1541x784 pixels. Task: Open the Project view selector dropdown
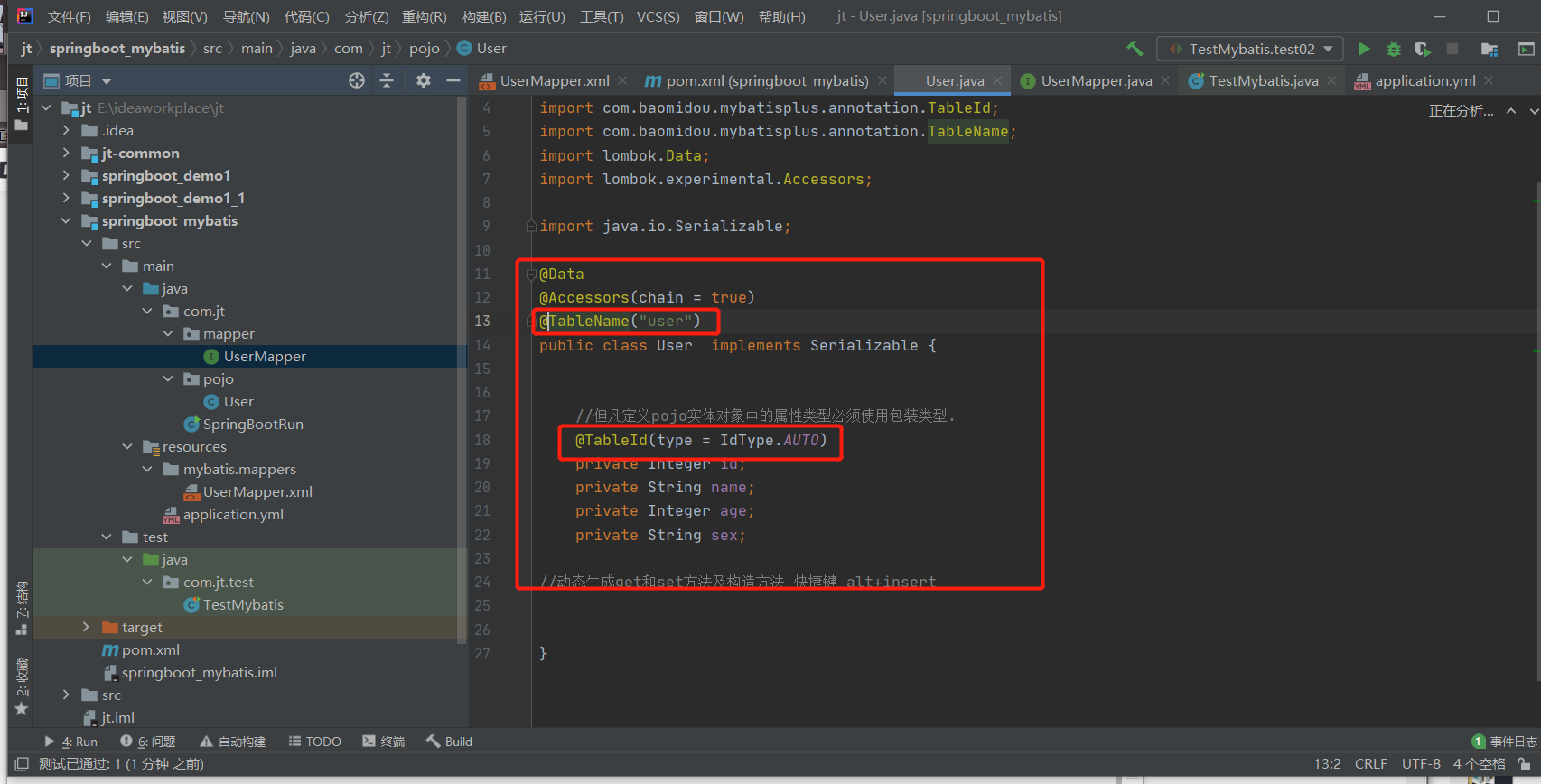tap(78, 80)
